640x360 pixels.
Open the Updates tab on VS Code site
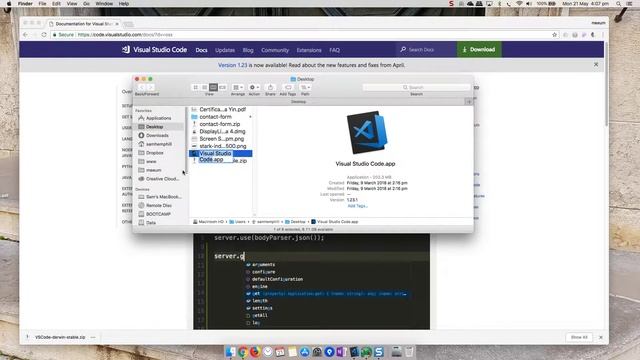(x=225, y=50)
